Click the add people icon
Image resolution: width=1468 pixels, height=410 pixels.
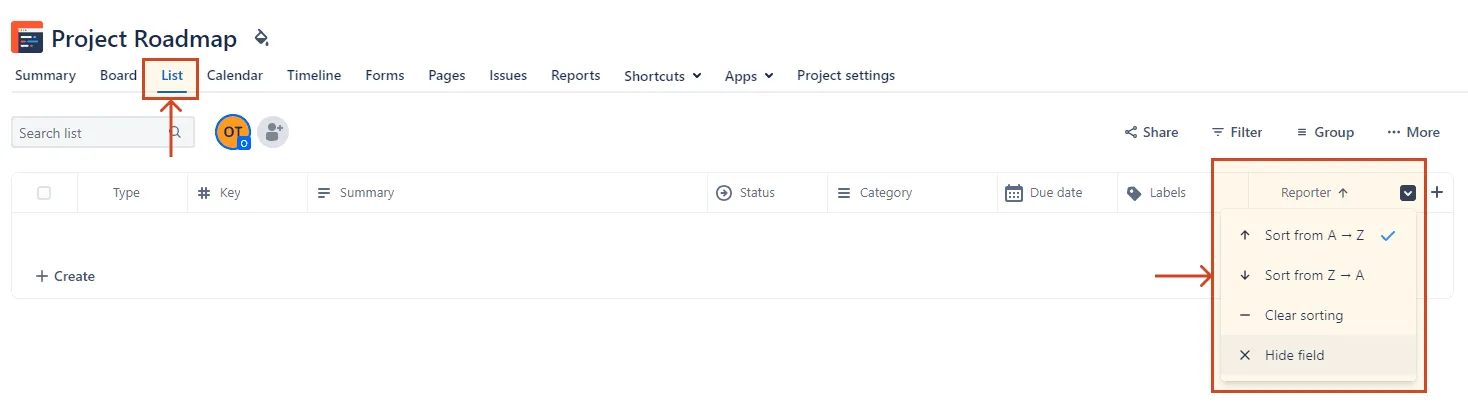[x=273, y=132]
